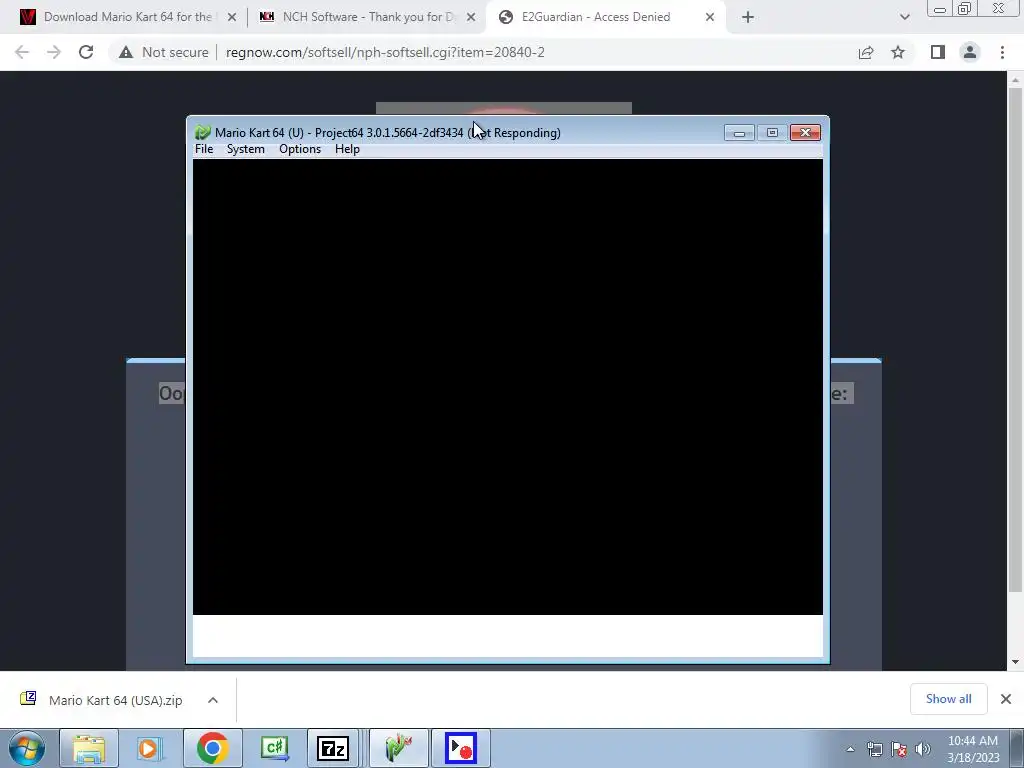Viewport: 1024px width, 768px height.
Task: Open the screen recorder taskbar icon
Action: point(460,748)
